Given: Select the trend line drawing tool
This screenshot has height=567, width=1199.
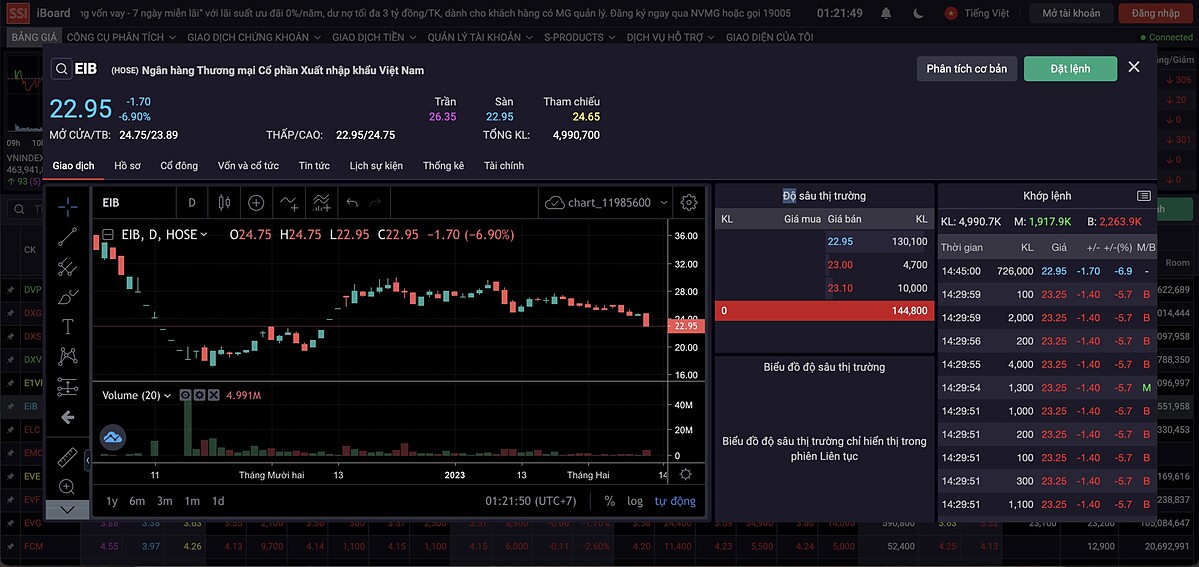Looking at the screenshot, I should (x=67, y=237).
